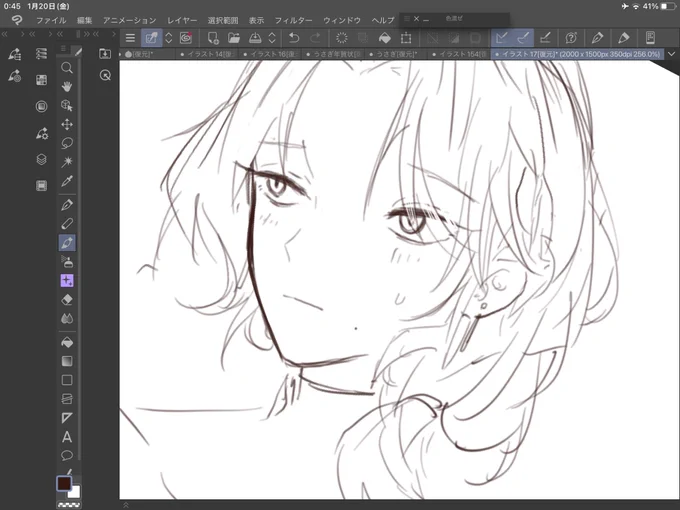680x510 pixels.
Task: Expand the bottom timeline panel chevron
Action: point(126,505)
